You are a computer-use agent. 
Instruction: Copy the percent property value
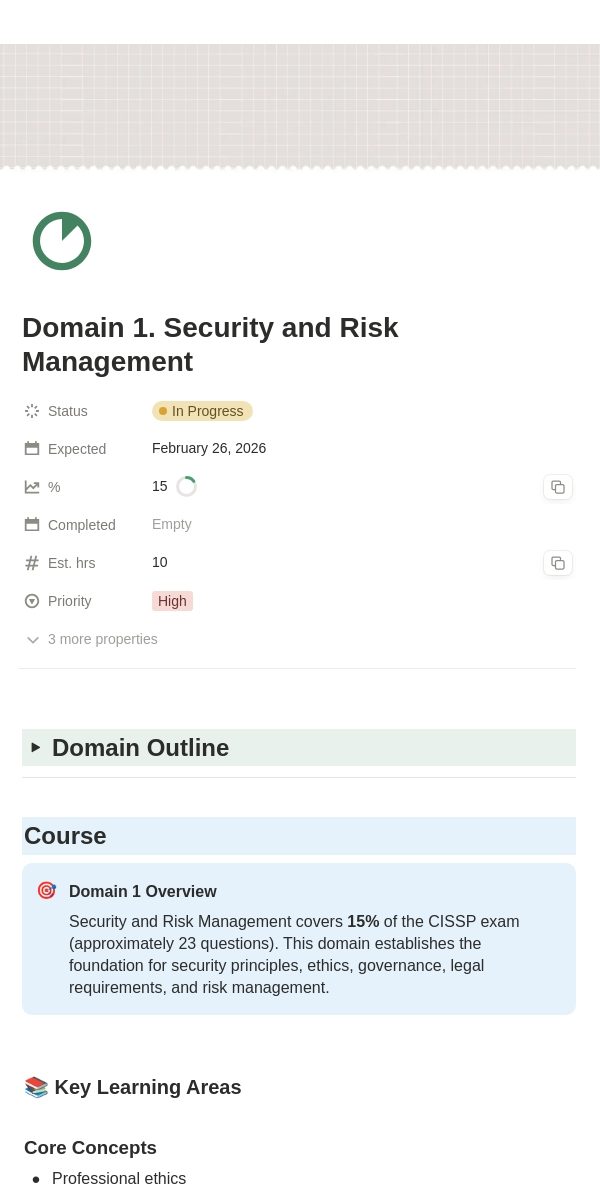tap(558, 487)
